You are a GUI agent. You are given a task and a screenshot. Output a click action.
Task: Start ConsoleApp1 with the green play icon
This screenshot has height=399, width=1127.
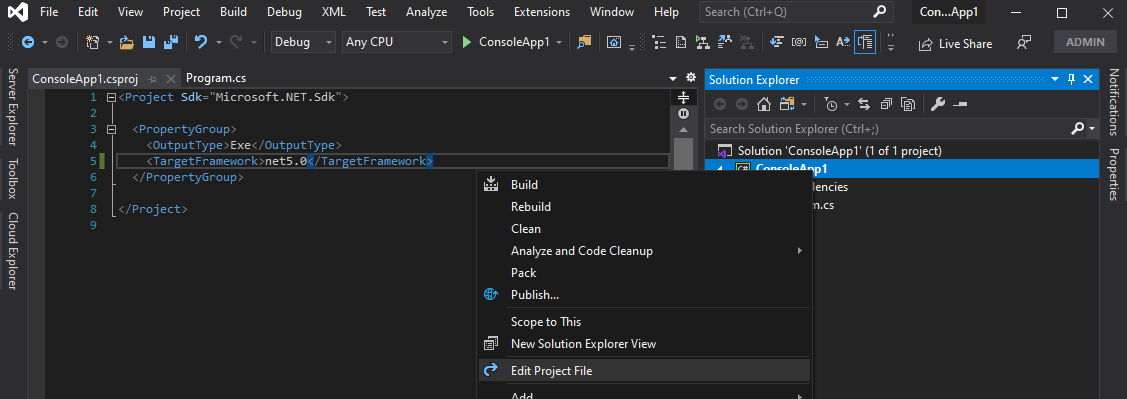point(466,42)
